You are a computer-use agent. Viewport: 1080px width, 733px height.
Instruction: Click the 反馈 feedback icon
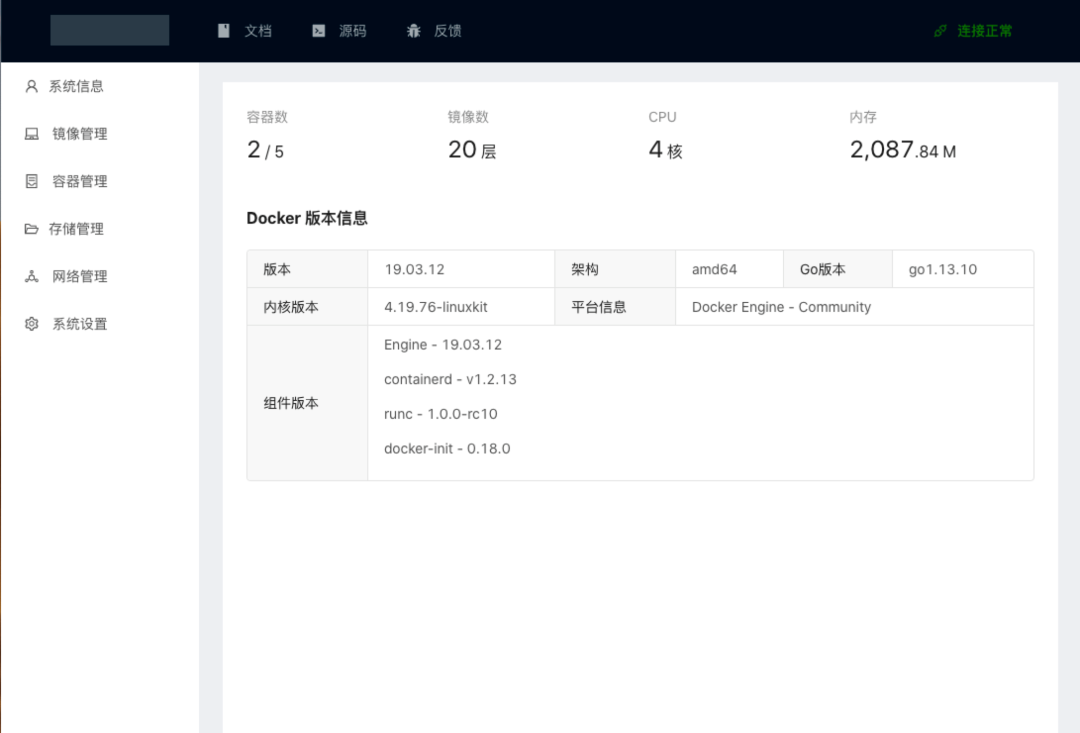point(413,30)
